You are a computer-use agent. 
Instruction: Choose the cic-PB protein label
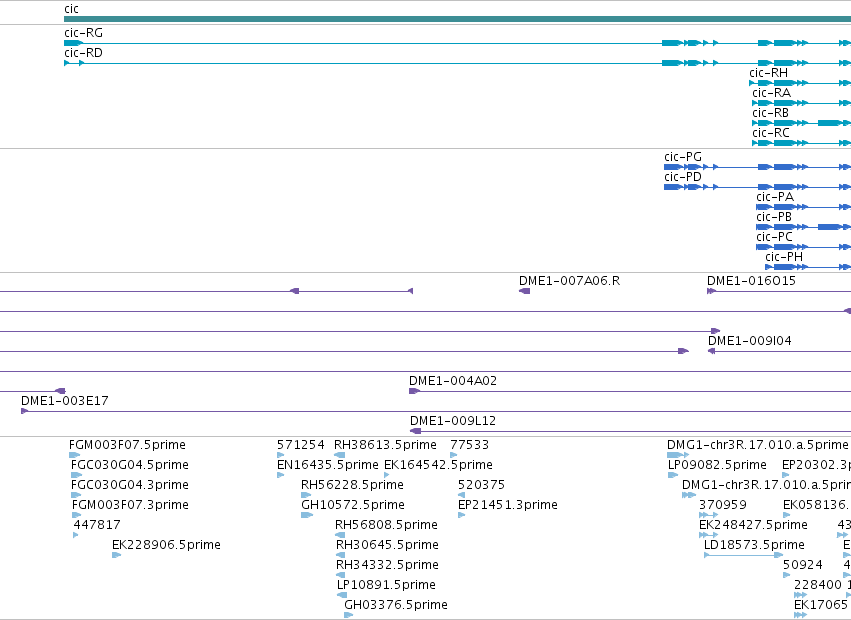pos(774,218)
